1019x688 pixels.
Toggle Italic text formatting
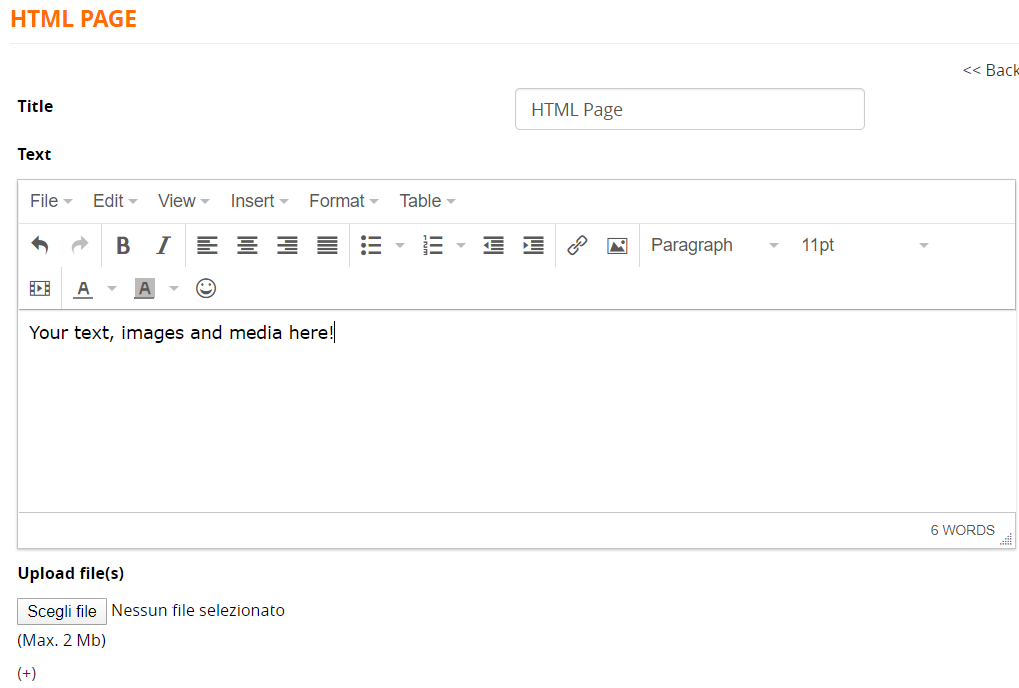[x=163, y=245]
